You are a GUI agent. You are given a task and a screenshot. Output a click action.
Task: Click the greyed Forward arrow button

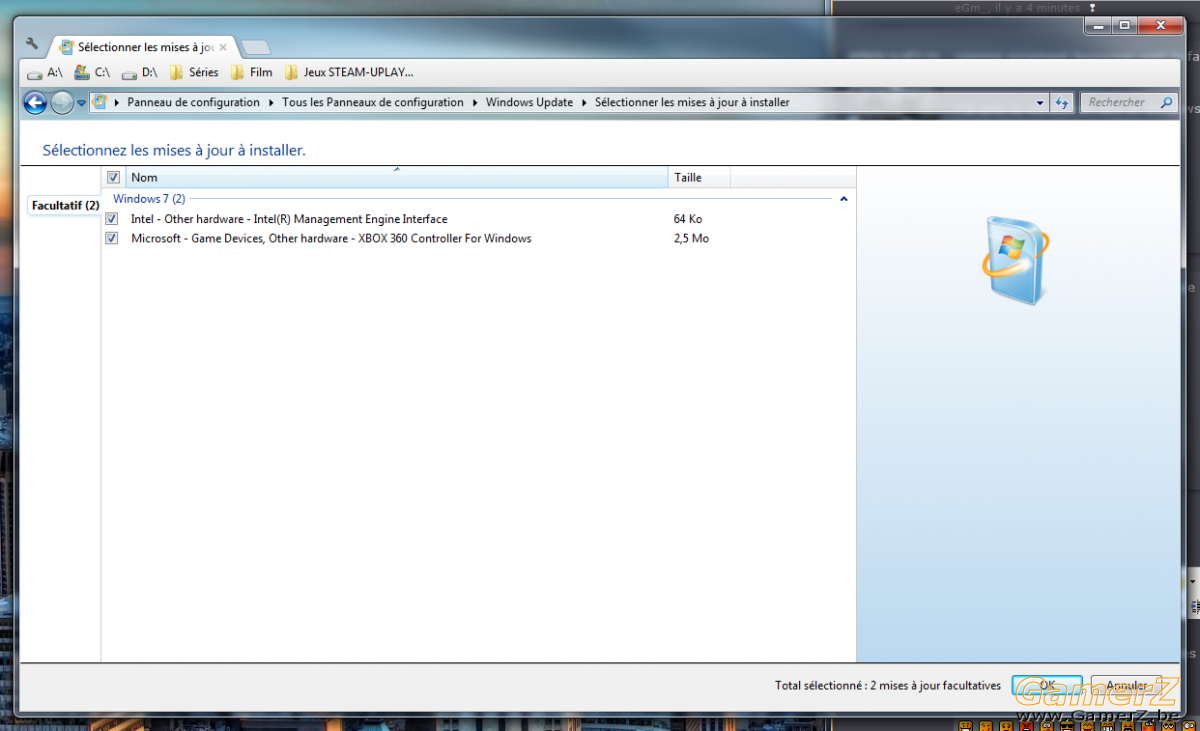[x=62, y=102]
